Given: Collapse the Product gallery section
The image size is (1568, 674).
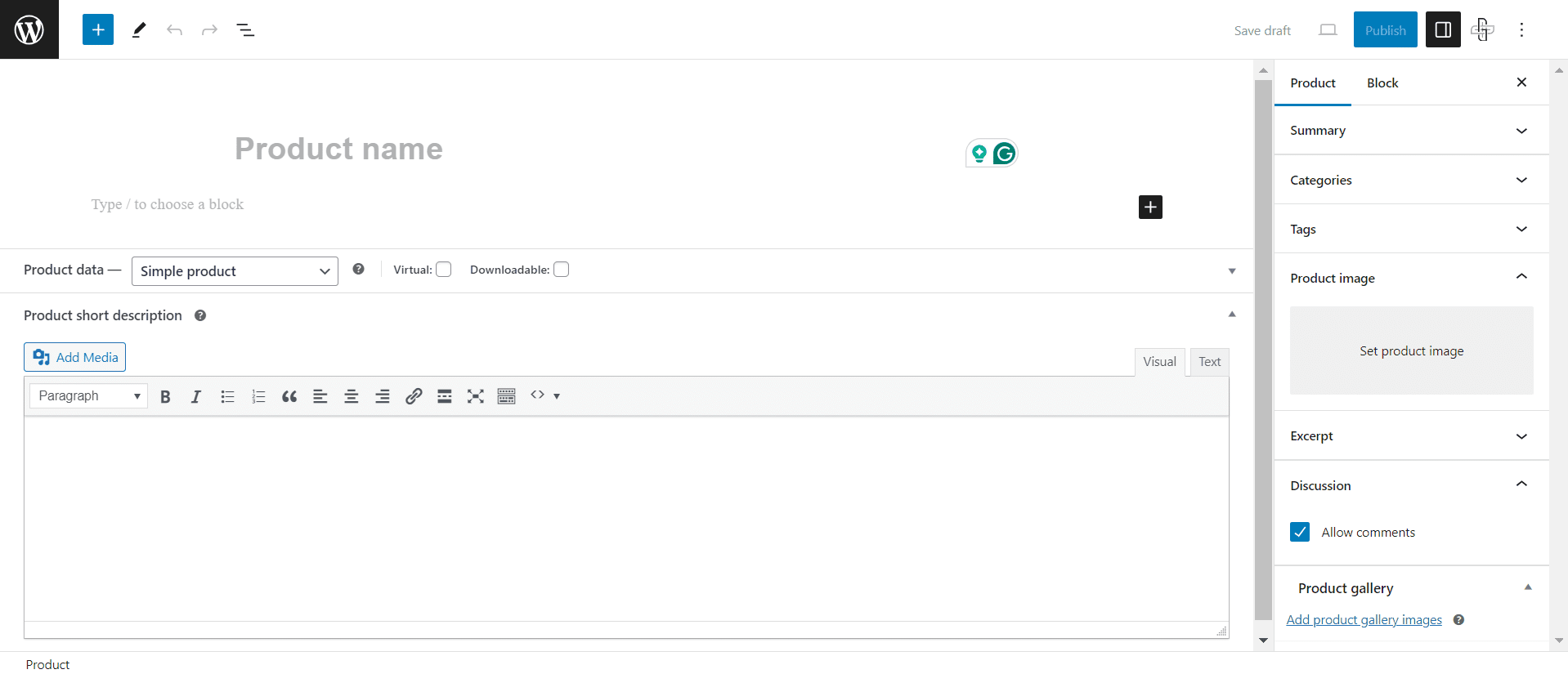Looking at the screenshot, I should pos(1528,587).
